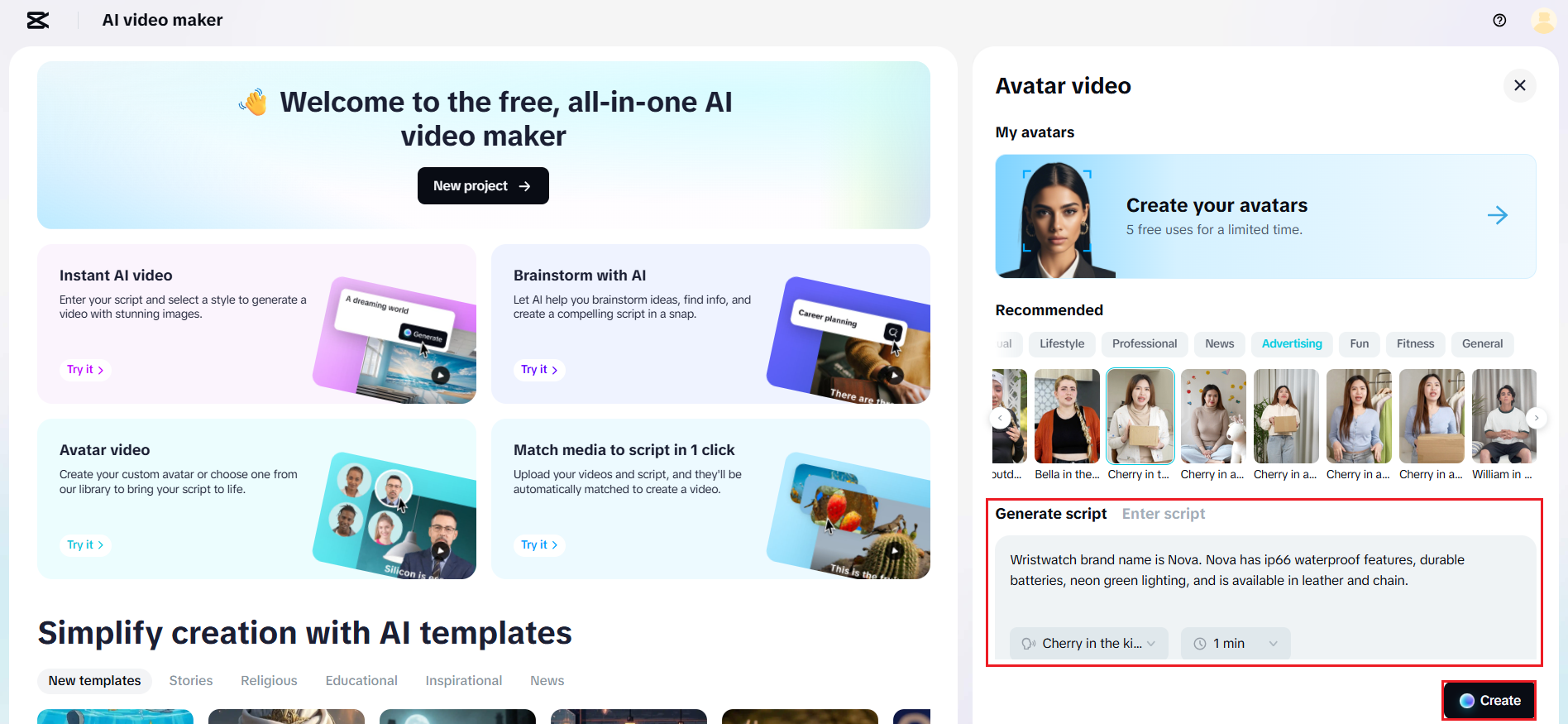The height and width of the screenshot is (724, 1568).
Task: Close the Avatar video panel
Action: [1519, 85]
